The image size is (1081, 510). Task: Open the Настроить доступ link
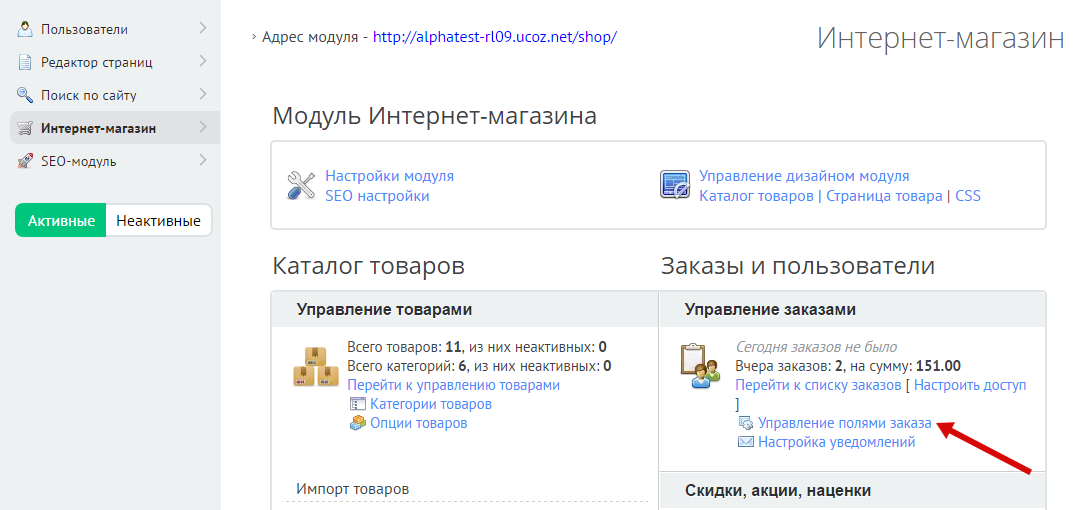click(x=969, y=385)
